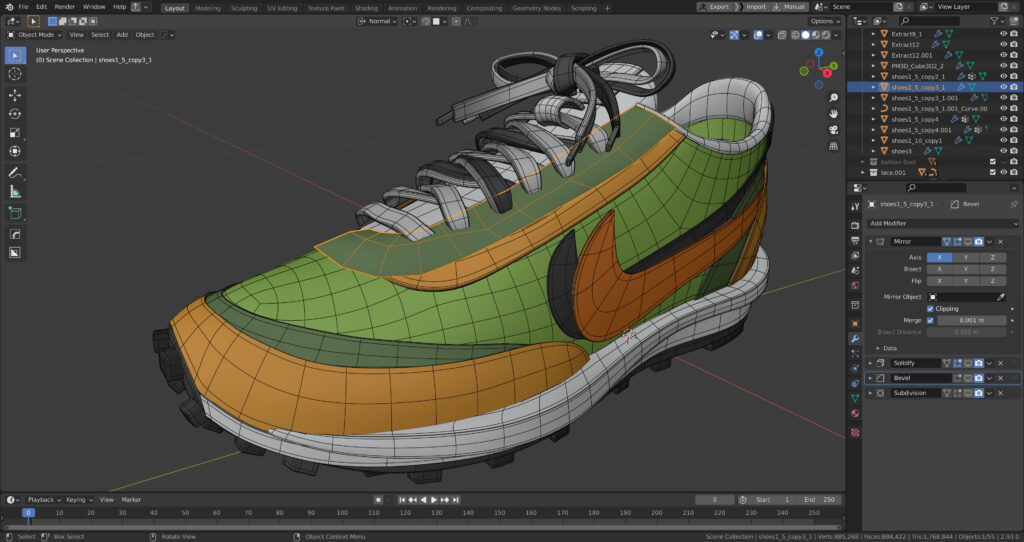
Task: Open the Render menu
Action: click(65, 7)
